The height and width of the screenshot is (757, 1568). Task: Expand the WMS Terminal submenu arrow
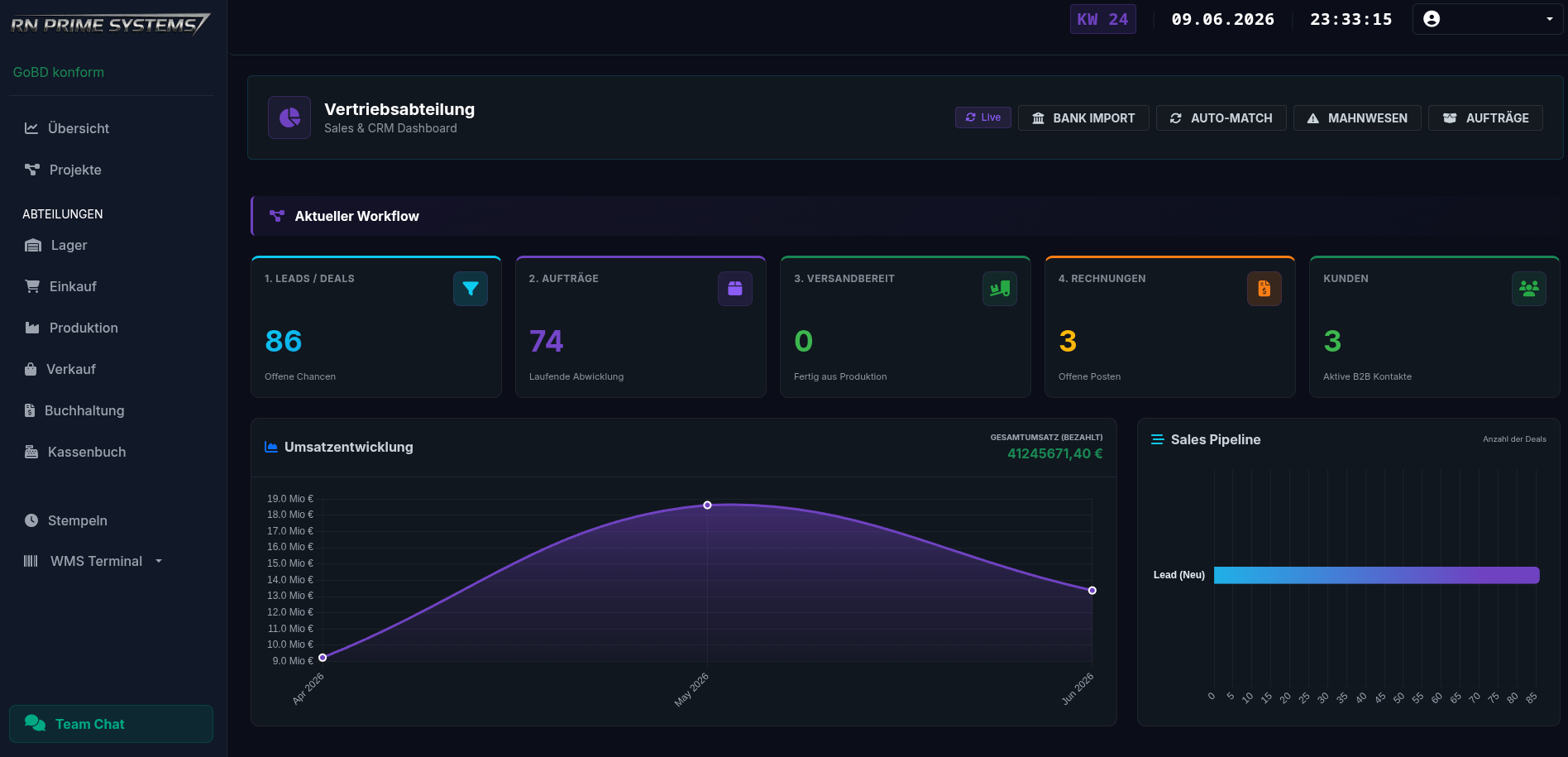click(x=159, y=561)
